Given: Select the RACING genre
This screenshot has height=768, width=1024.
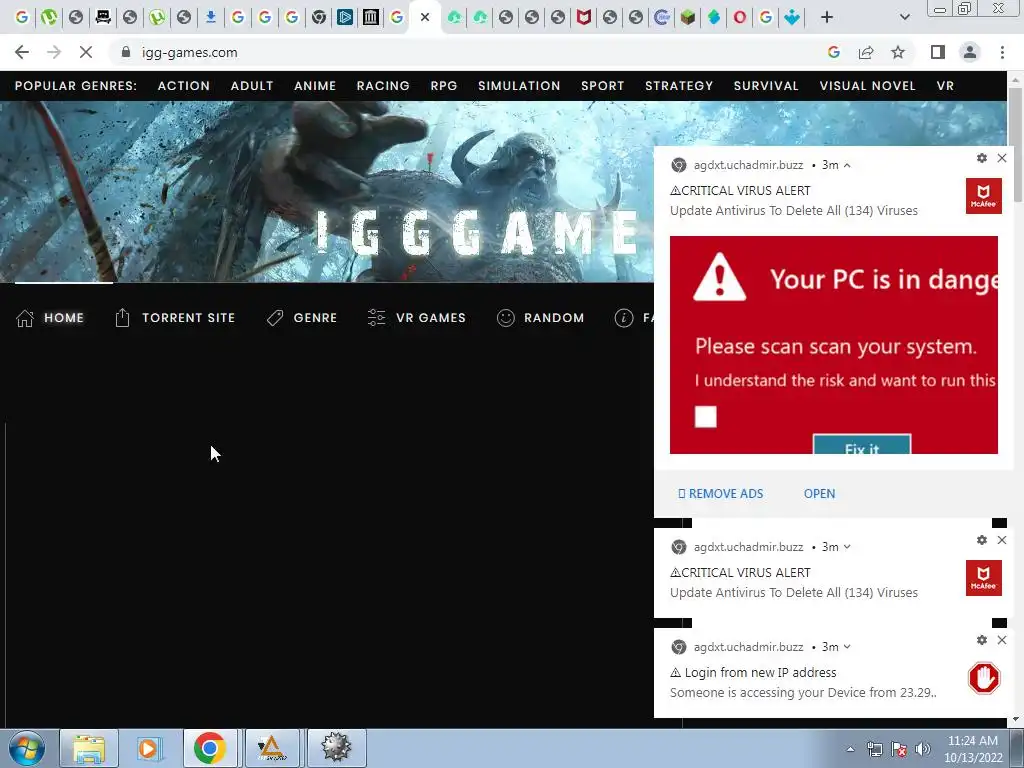Looking at the screenshot, I should (x=383, y=86).
